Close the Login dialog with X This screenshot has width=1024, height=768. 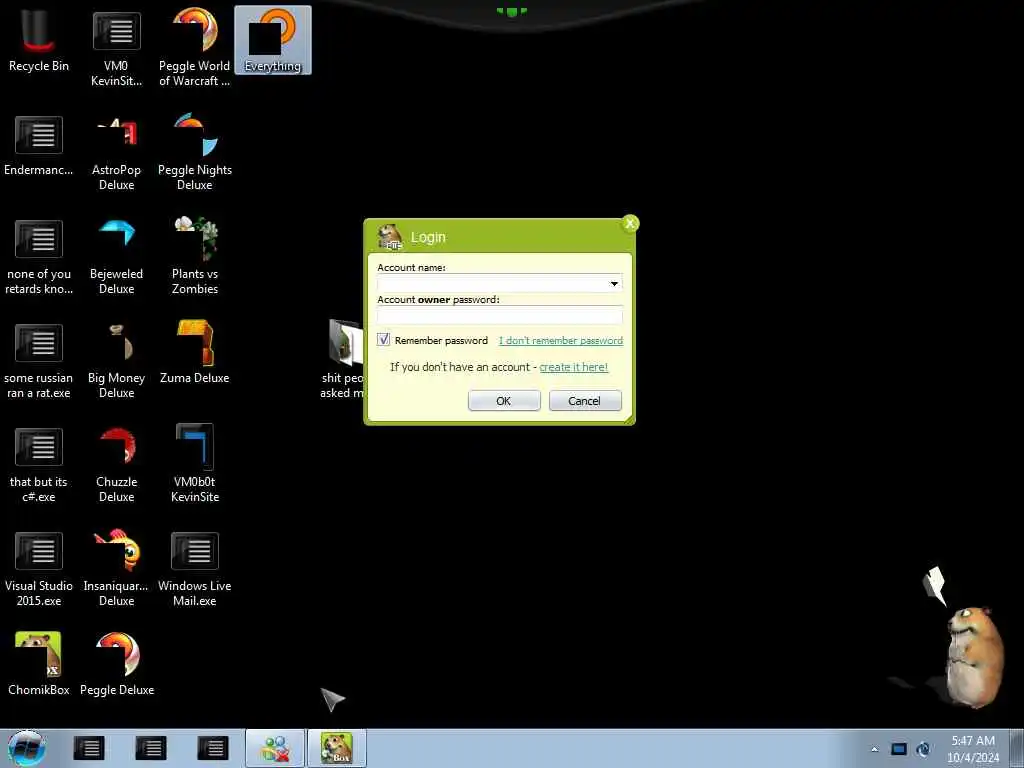(630, 224)
